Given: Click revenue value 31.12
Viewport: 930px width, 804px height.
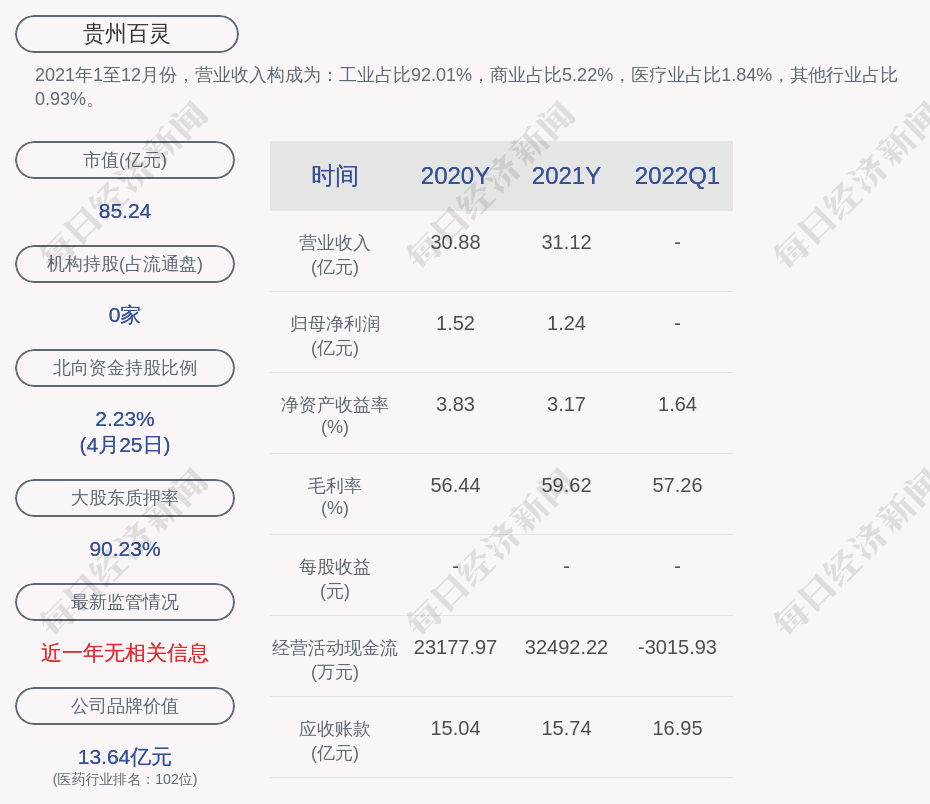Looking at the screenshot, I should coord(566,243).
